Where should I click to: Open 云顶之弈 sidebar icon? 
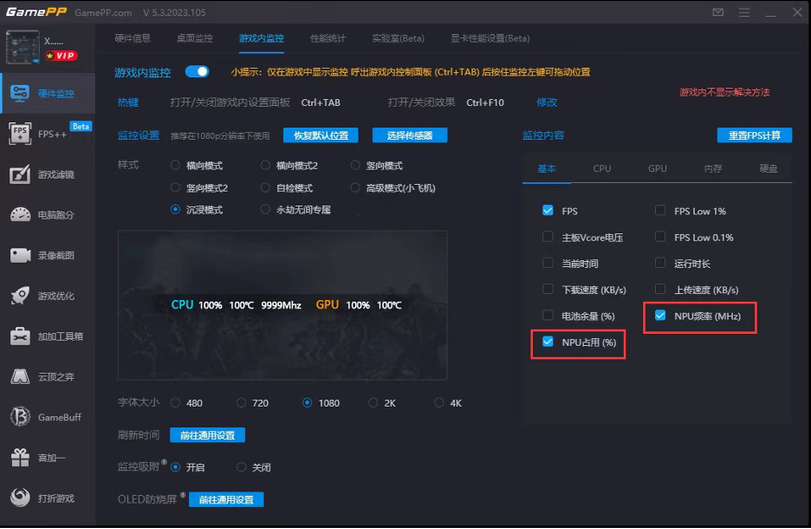pos(20,376)
